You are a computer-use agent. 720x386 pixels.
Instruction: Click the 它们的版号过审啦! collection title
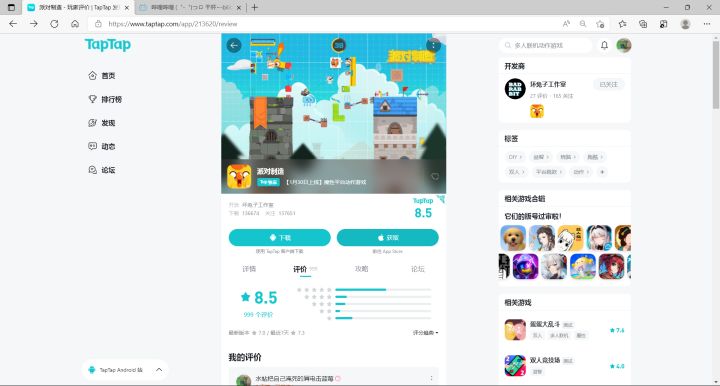(533, 216)
